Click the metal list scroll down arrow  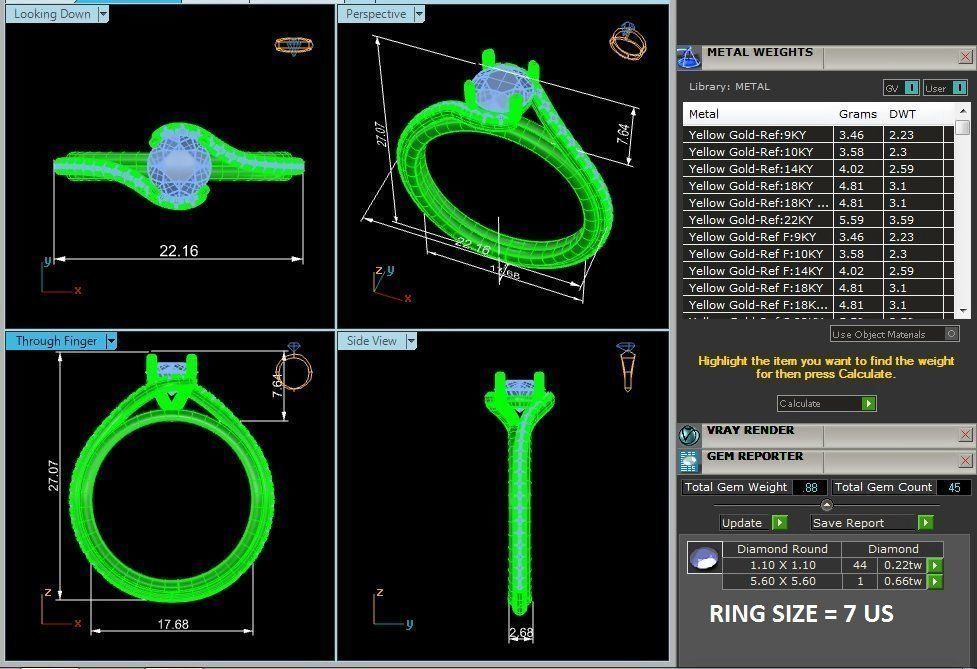coord(963,310)
